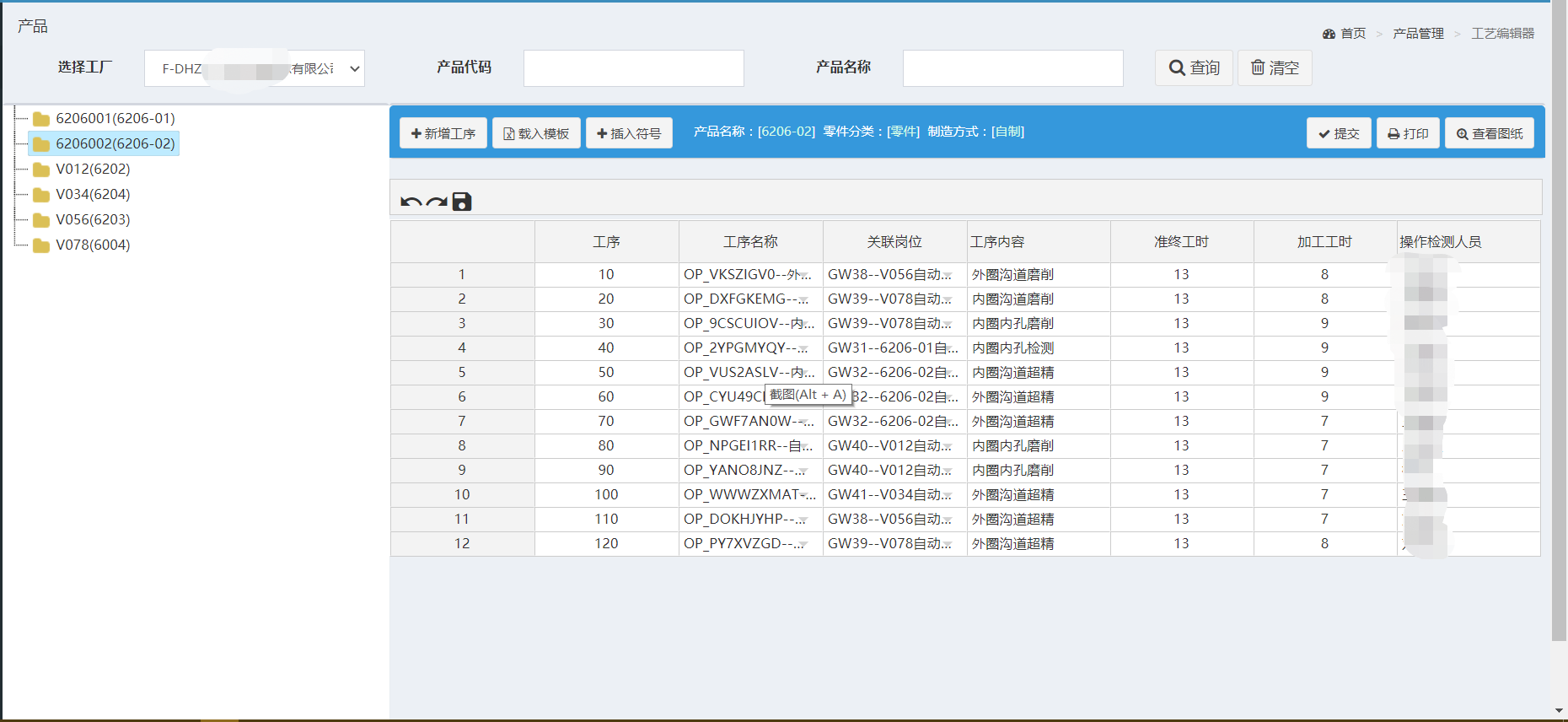Click the 关联岗位 column header
The height and width of the screenshot is (722, 1568).
(895, 242)
